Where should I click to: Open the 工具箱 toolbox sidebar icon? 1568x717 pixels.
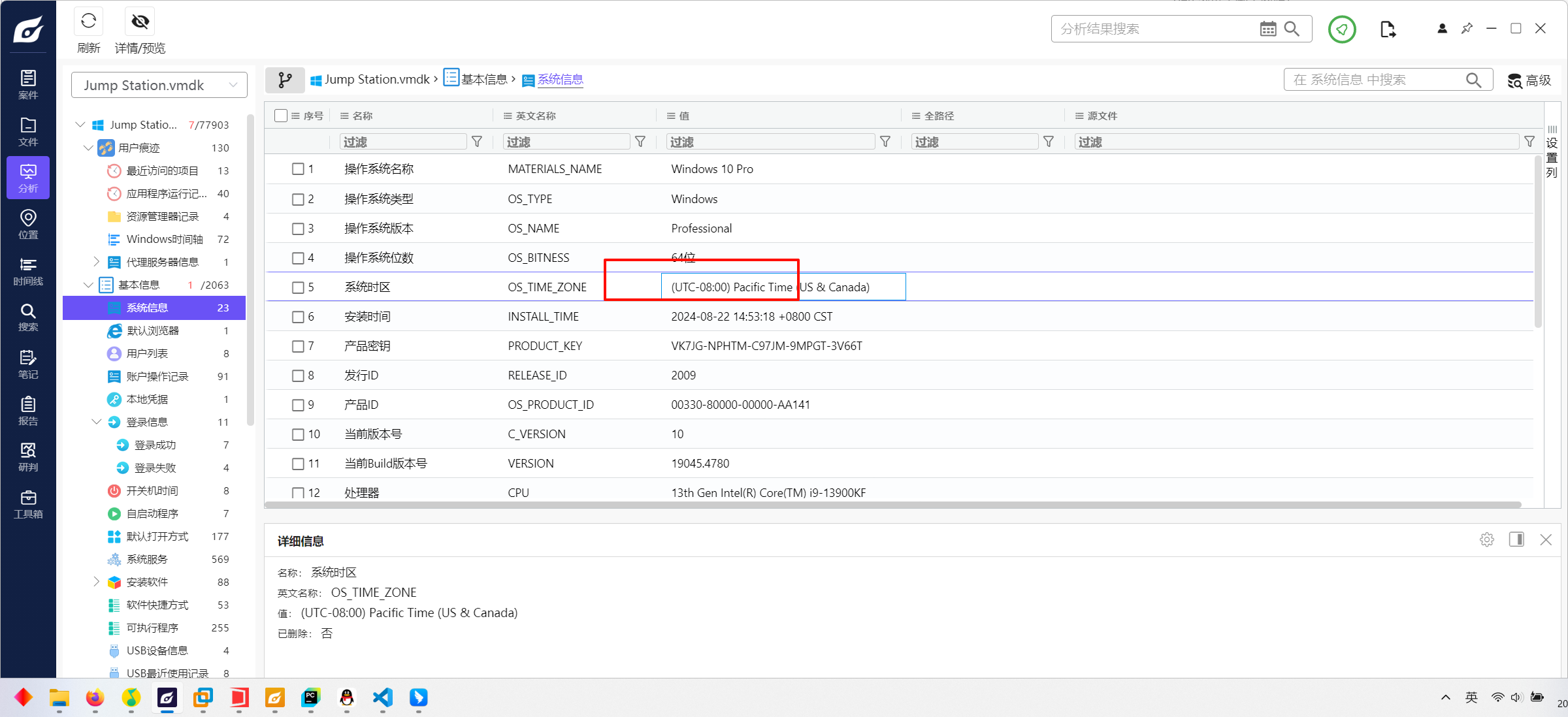[28, 504]
